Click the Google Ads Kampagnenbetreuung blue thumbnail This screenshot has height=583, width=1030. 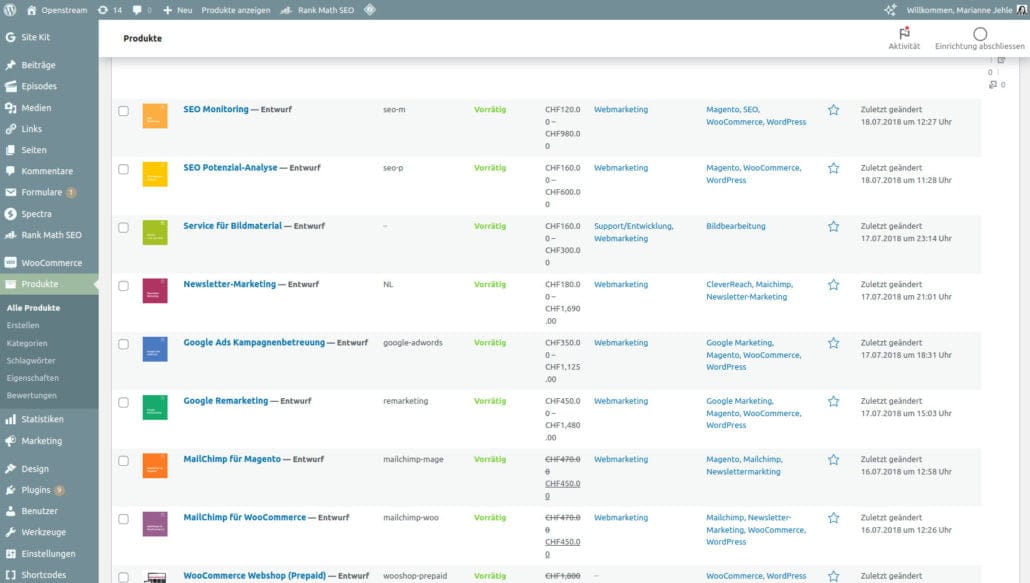(x=155, y=349)
